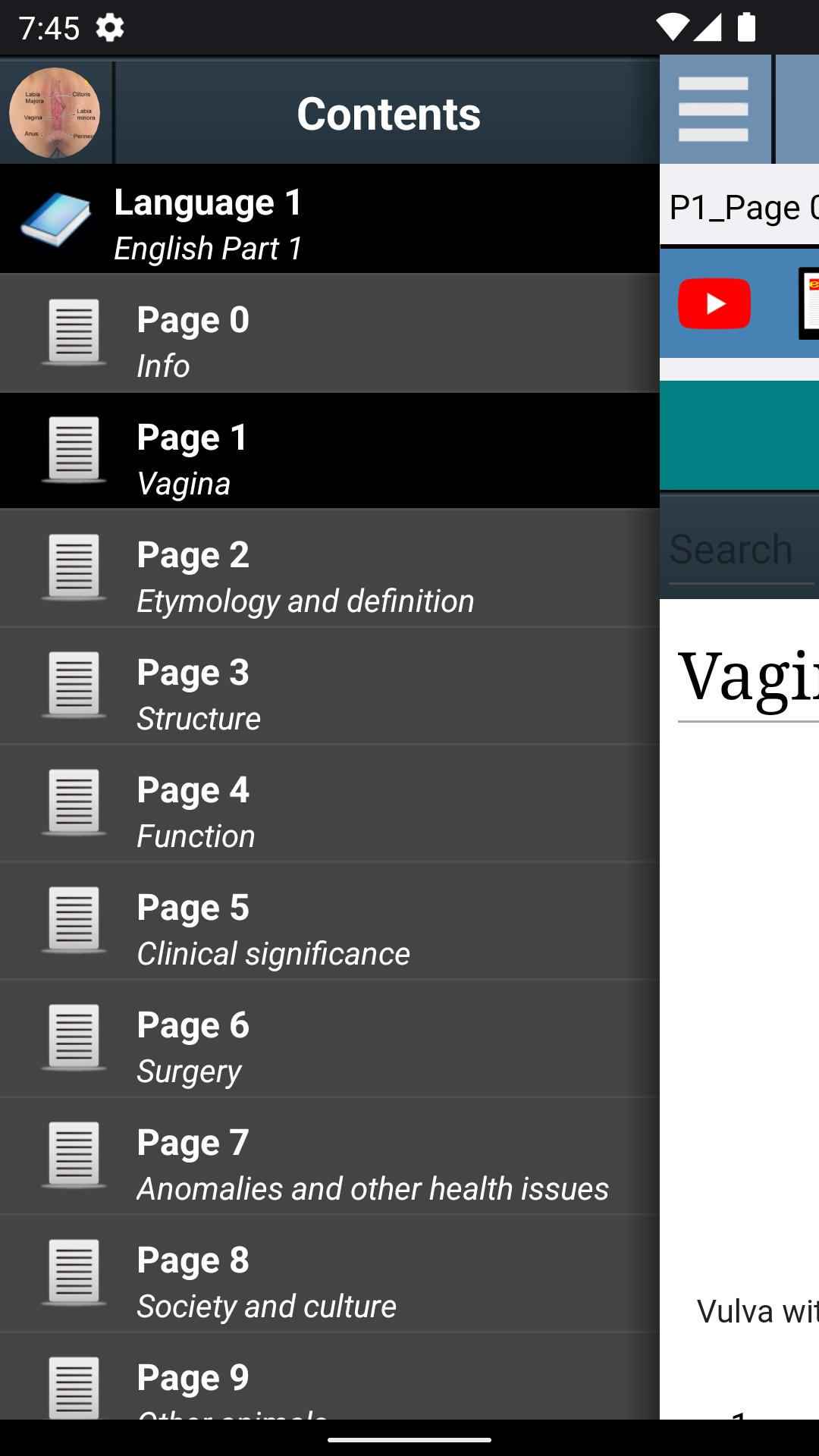819x1456 pixels.
Task: Tap the hamburger menu icon
Action: (714, 110)
